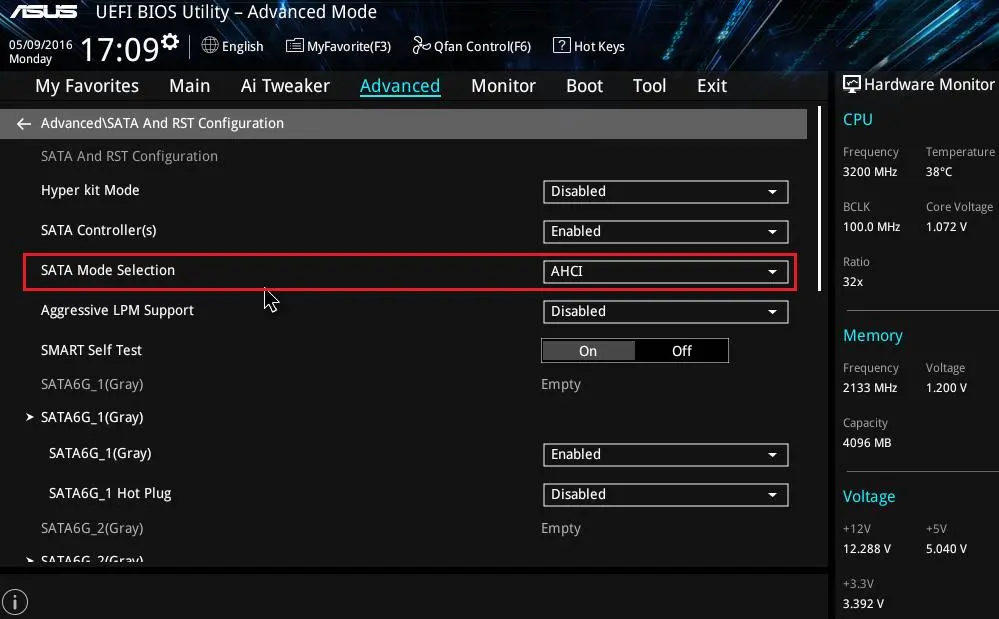999x619 pixels.
Task: Open the My Favorites tab
Action: [87, 86]
